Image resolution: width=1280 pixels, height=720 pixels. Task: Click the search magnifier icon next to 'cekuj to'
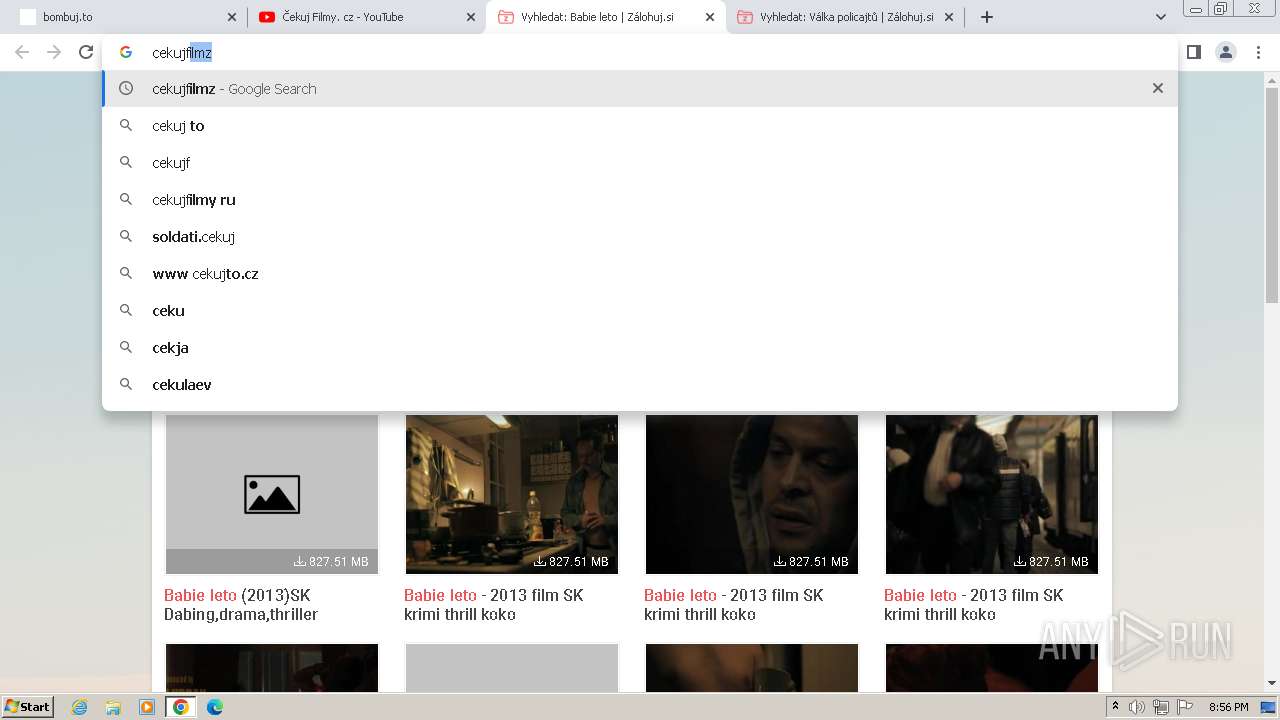[x=126, y=125]
